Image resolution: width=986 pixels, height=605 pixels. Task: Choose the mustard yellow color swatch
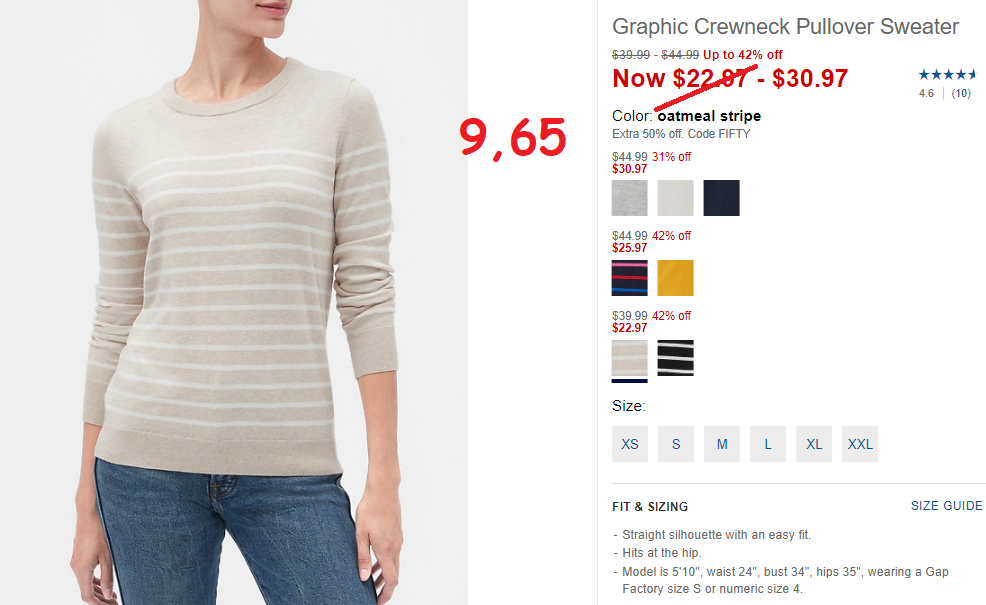point(675,277)
